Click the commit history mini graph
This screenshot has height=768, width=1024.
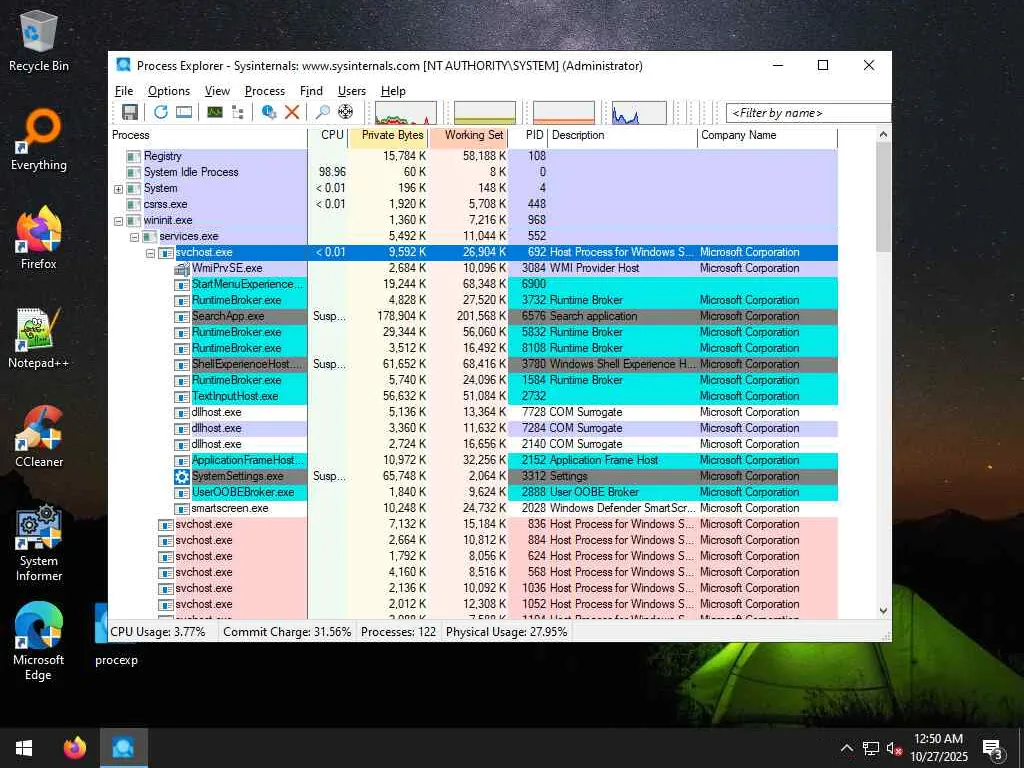click(x=485, y=112)
